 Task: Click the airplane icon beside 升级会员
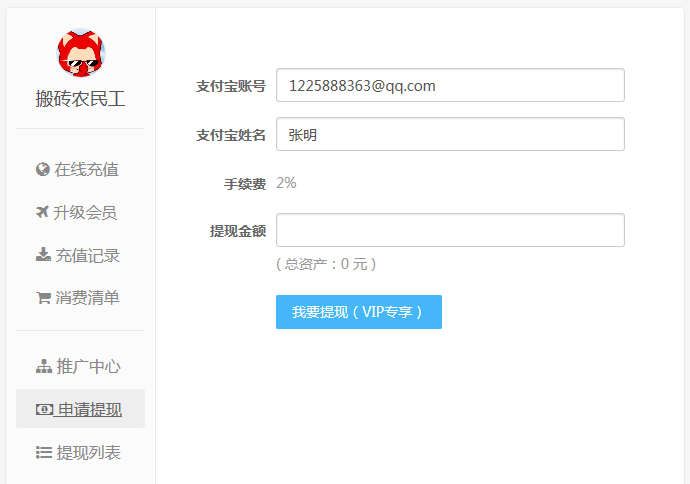tap(43, 212)
